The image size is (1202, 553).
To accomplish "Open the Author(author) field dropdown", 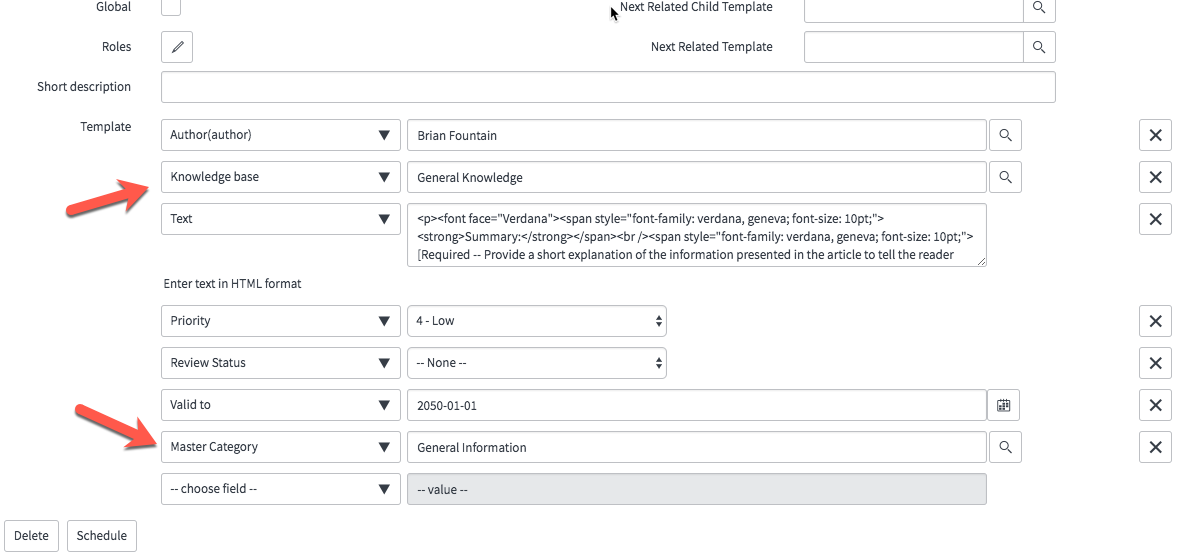I will click(x=281, y=135).
